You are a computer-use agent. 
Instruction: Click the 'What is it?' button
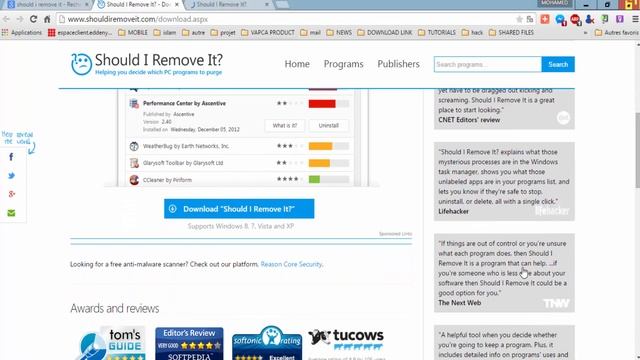pos(284,125)
